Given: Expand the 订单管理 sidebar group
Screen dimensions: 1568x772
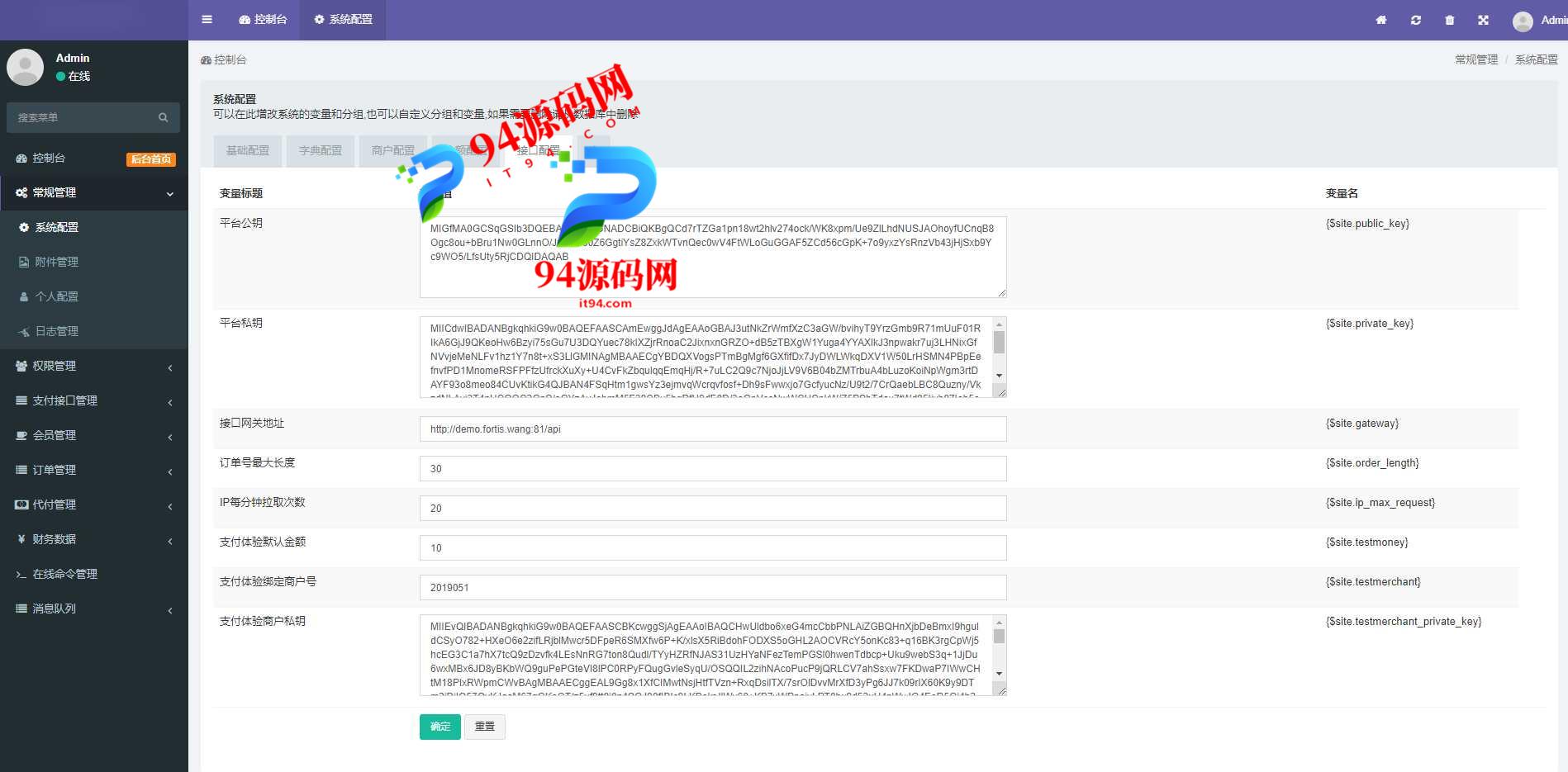Looking at the screenshot, I should pyautogui.click(x=94, y=470).
